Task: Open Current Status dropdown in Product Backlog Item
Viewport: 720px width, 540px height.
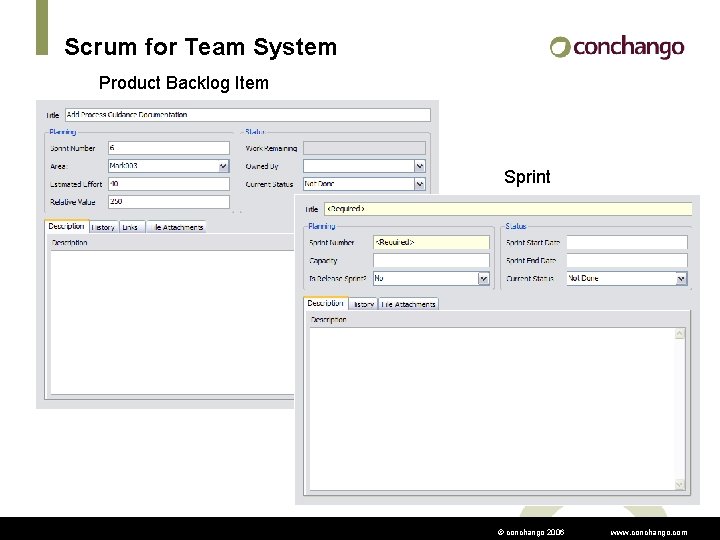Action: coord(419,184)
